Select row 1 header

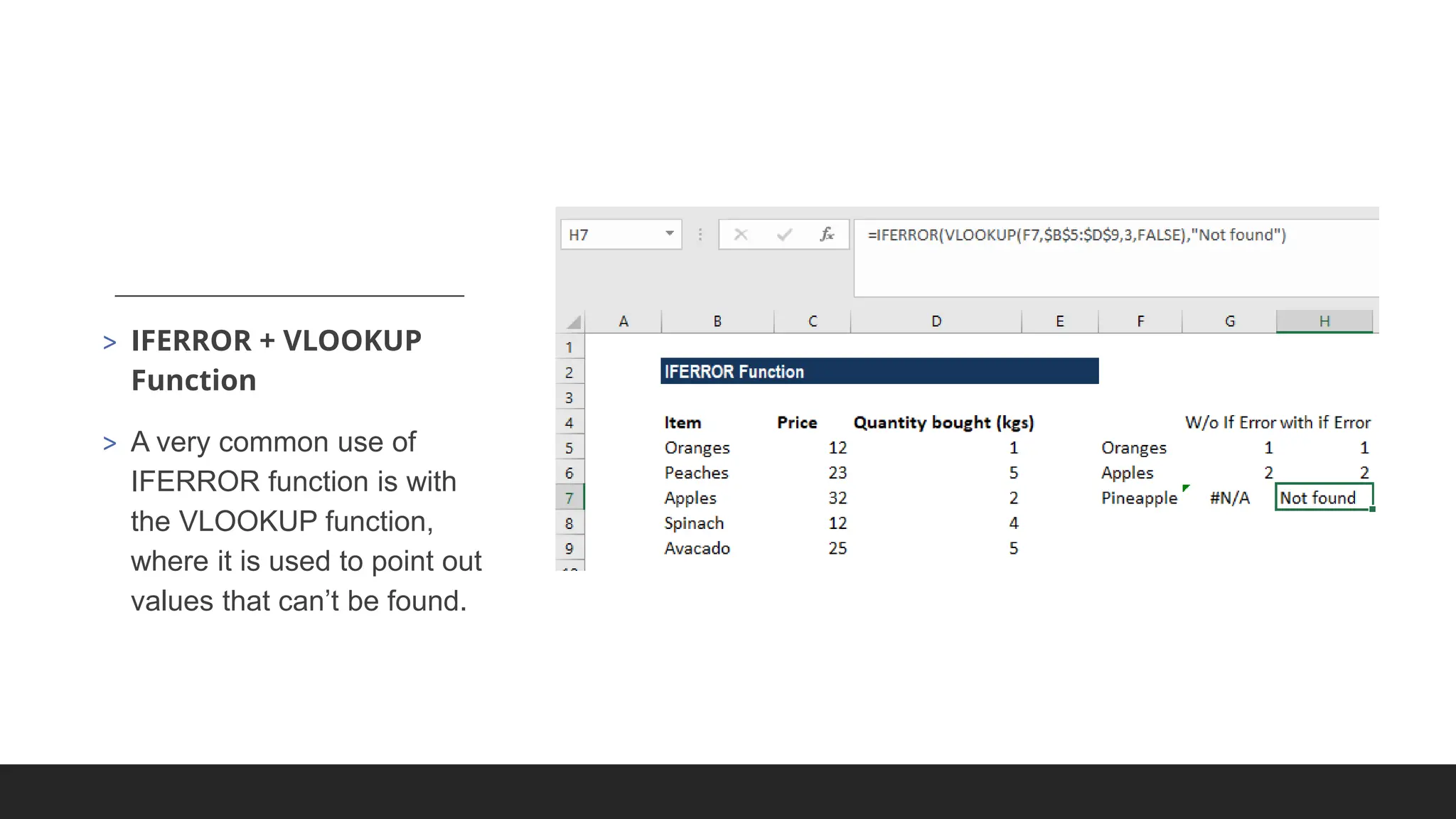569,348
